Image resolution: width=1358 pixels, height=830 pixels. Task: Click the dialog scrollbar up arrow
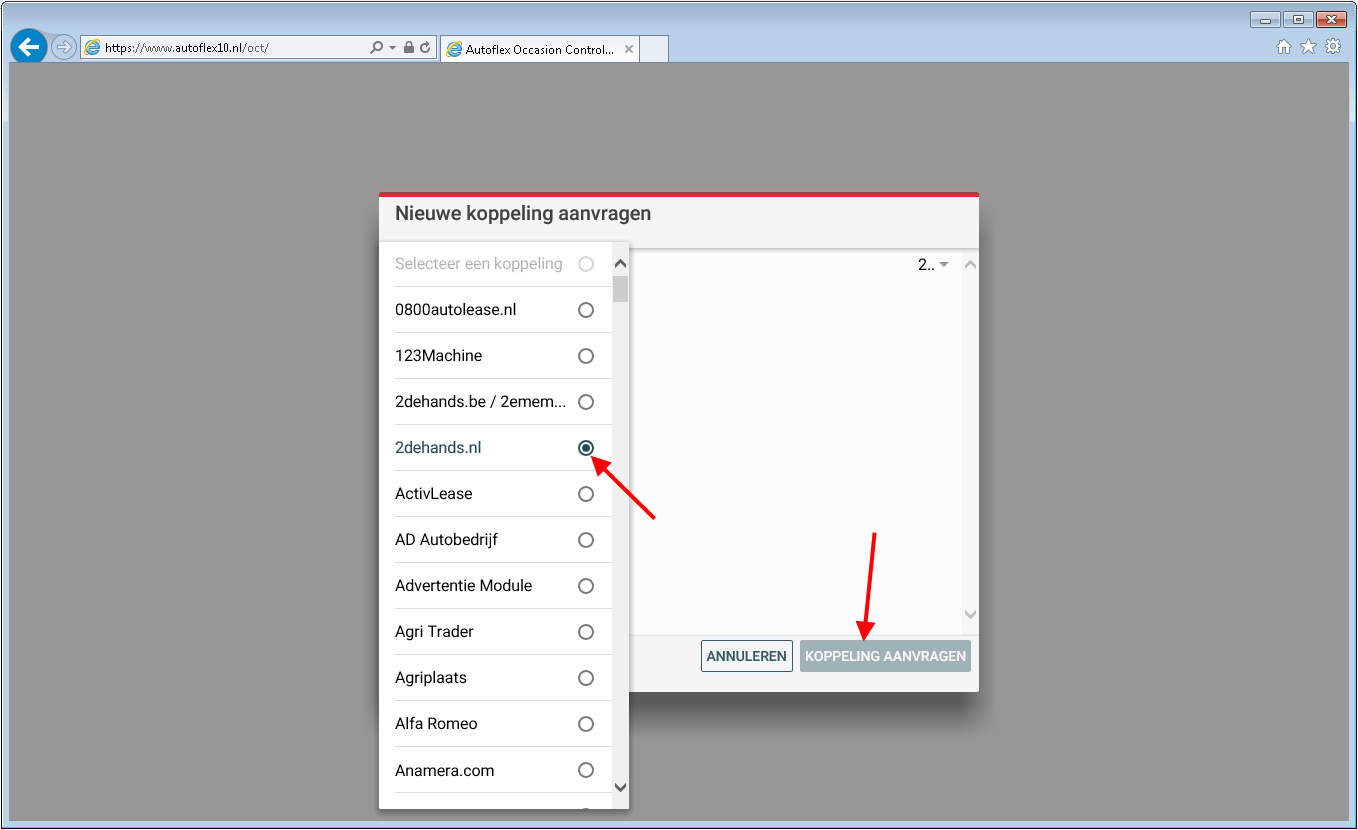coord(969,265)
